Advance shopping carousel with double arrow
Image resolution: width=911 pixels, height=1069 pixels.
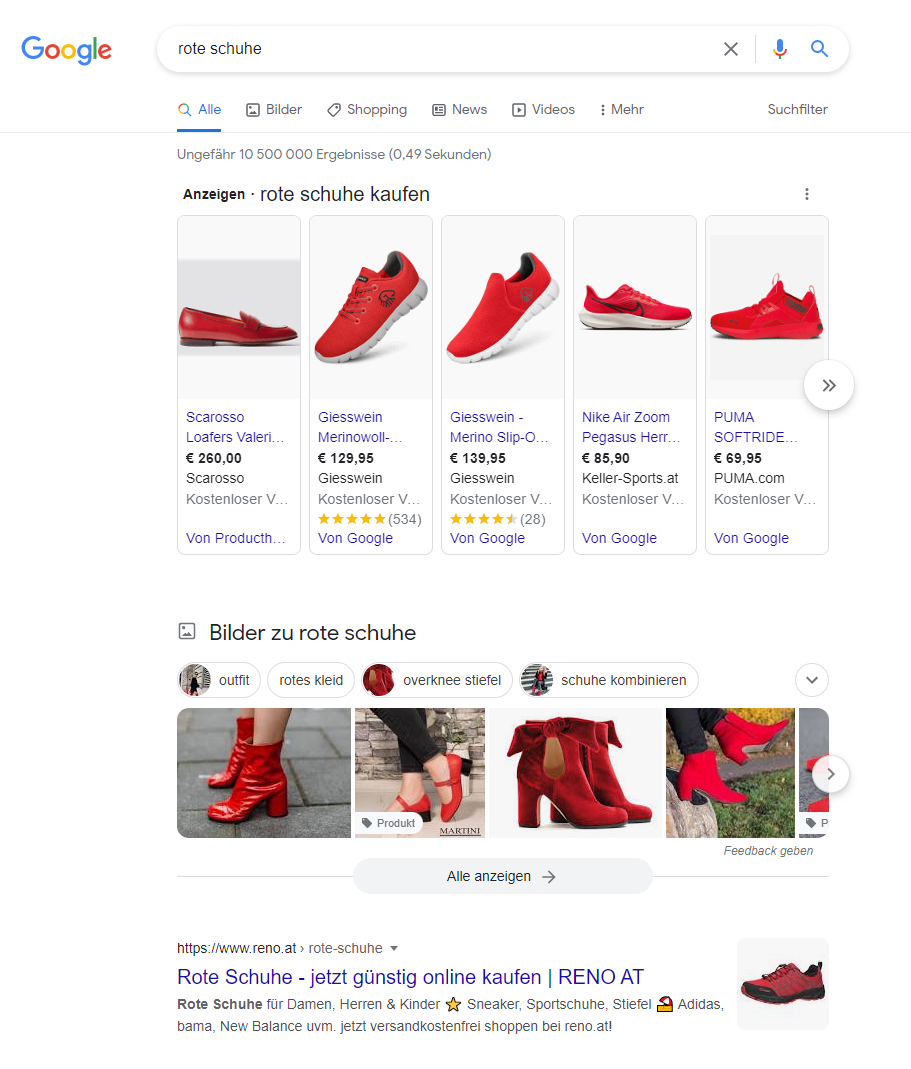828,385
